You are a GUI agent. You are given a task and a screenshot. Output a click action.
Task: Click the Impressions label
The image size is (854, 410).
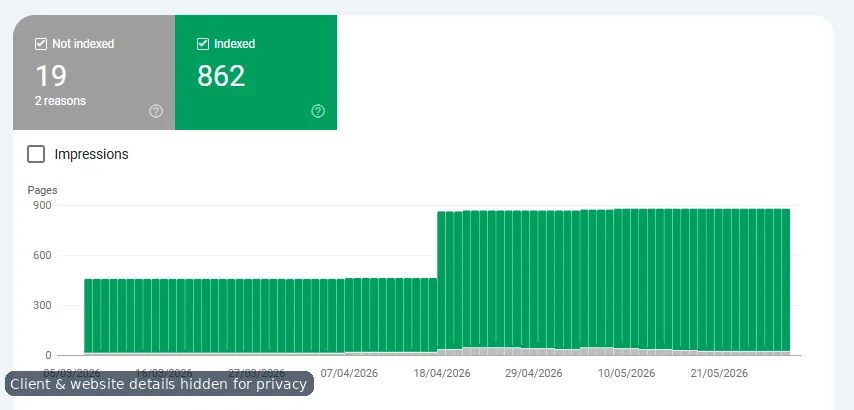(x=92, y=154)
